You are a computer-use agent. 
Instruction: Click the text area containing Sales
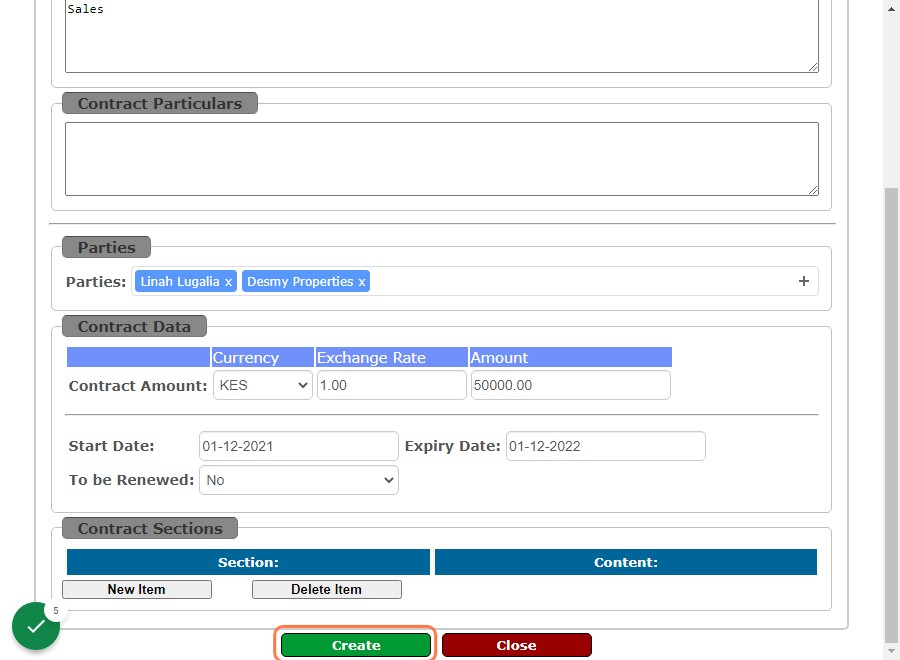pos(442,36)
